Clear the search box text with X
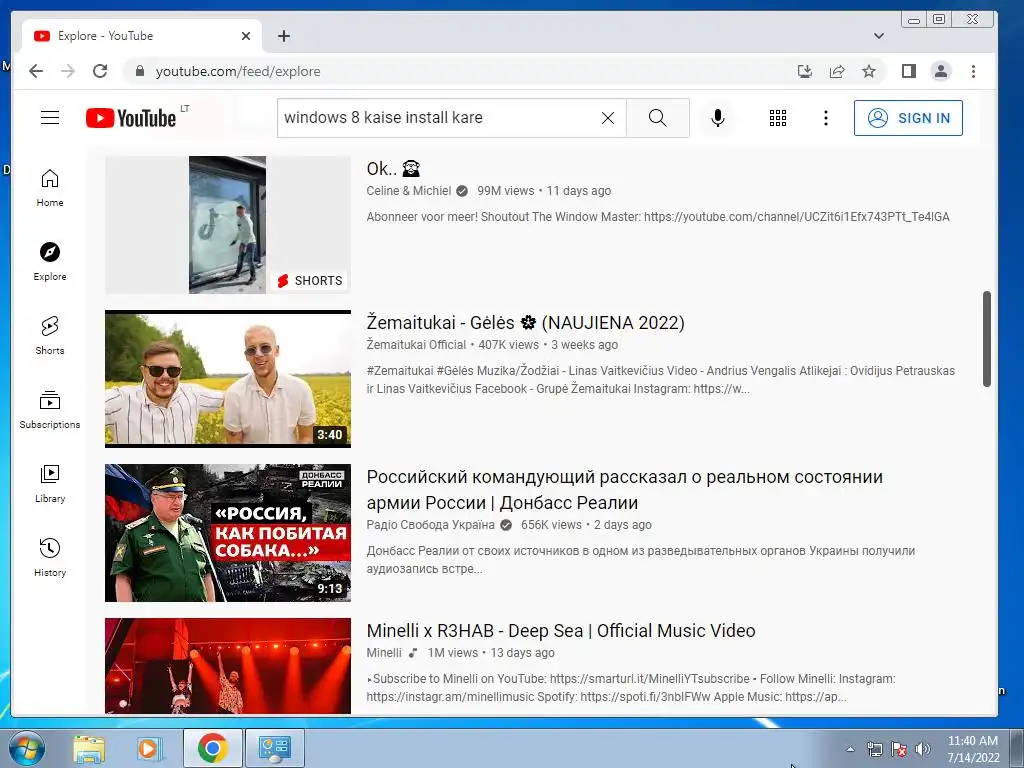Screen dimensions: 1024x768 click(607, 118)
